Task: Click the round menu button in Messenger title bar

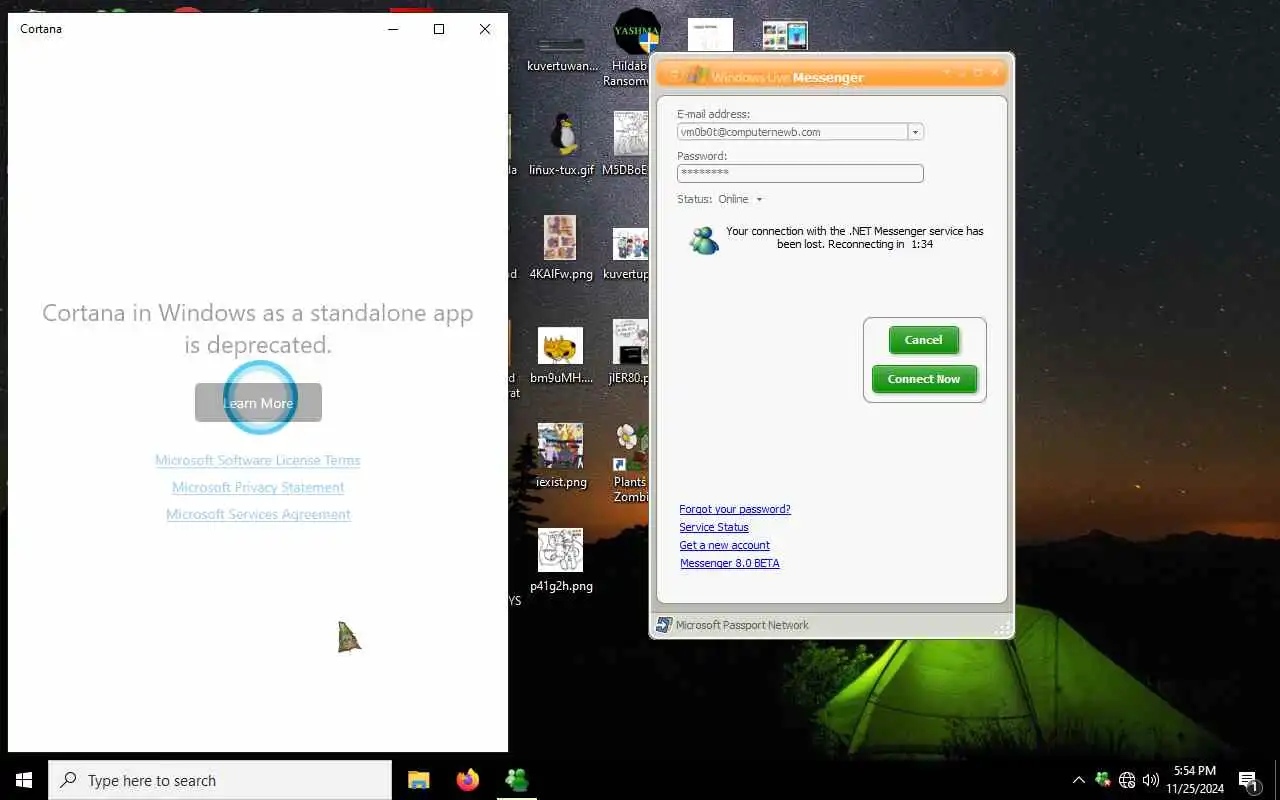Action: coord(674,74)
